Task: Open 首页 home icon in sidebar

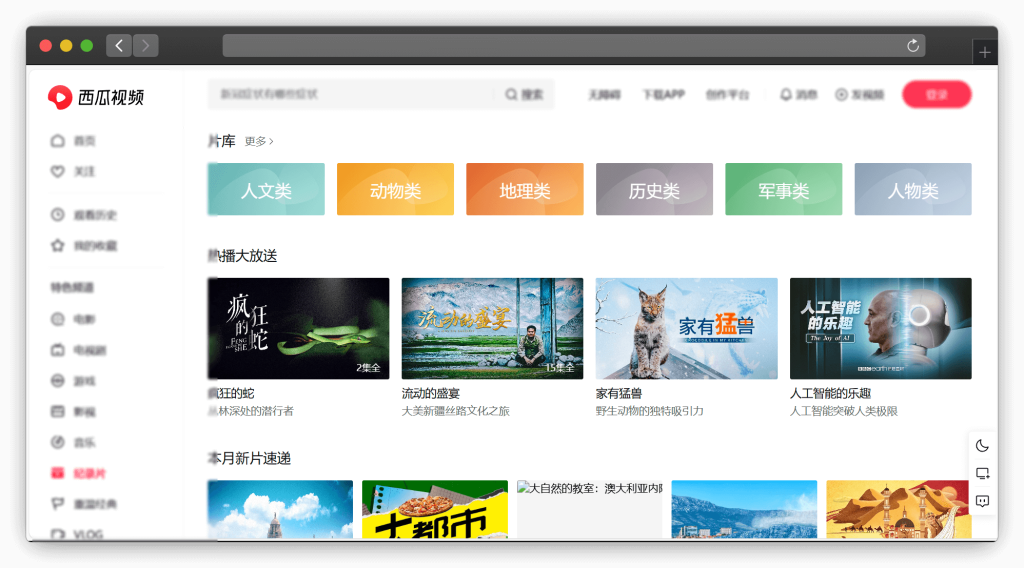Action: [57, 141]
